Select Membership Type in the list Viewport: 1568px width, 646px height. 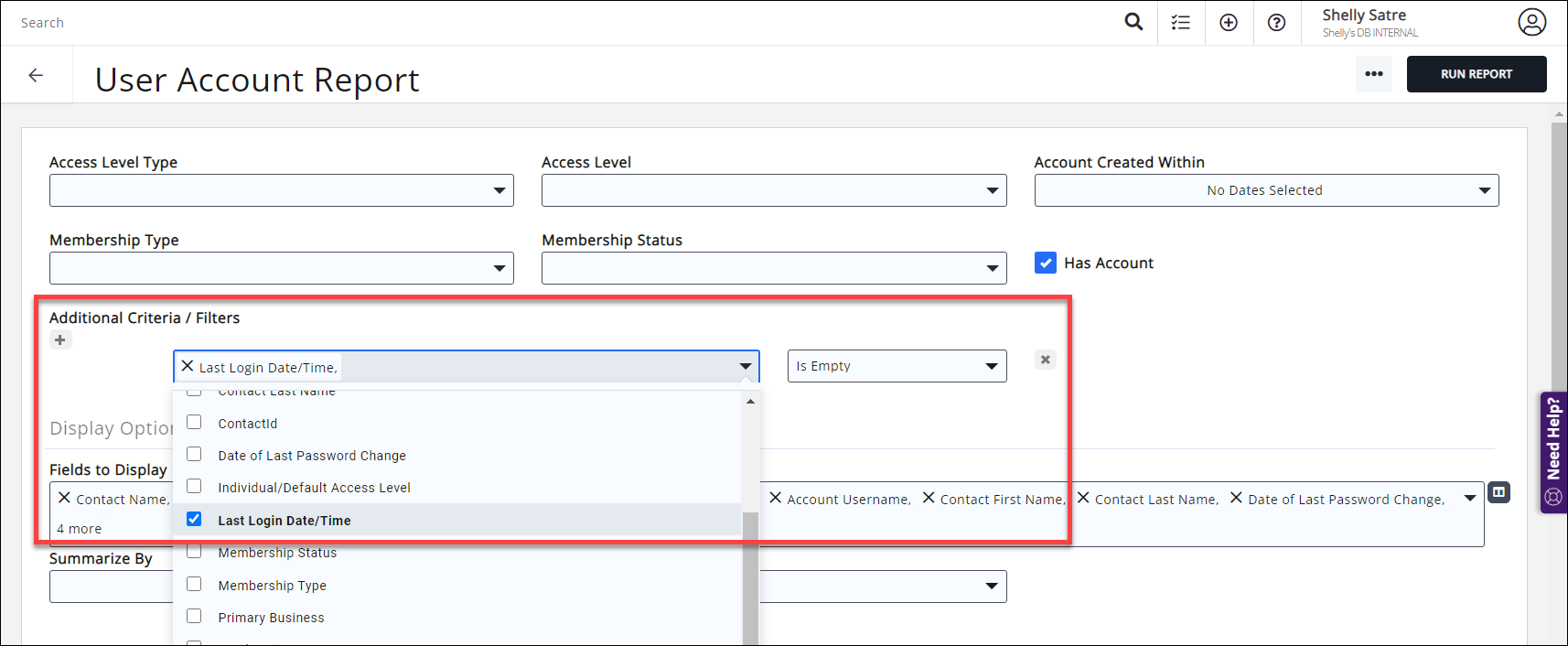272,586
